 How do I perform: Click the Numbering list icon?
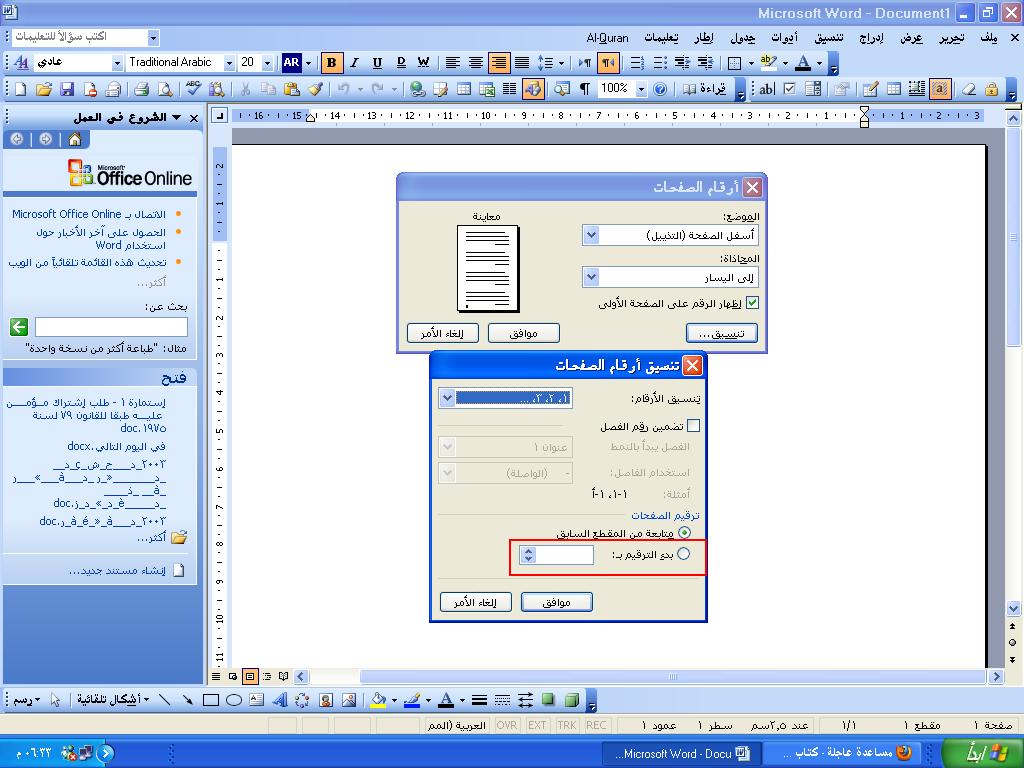(637, 63)
